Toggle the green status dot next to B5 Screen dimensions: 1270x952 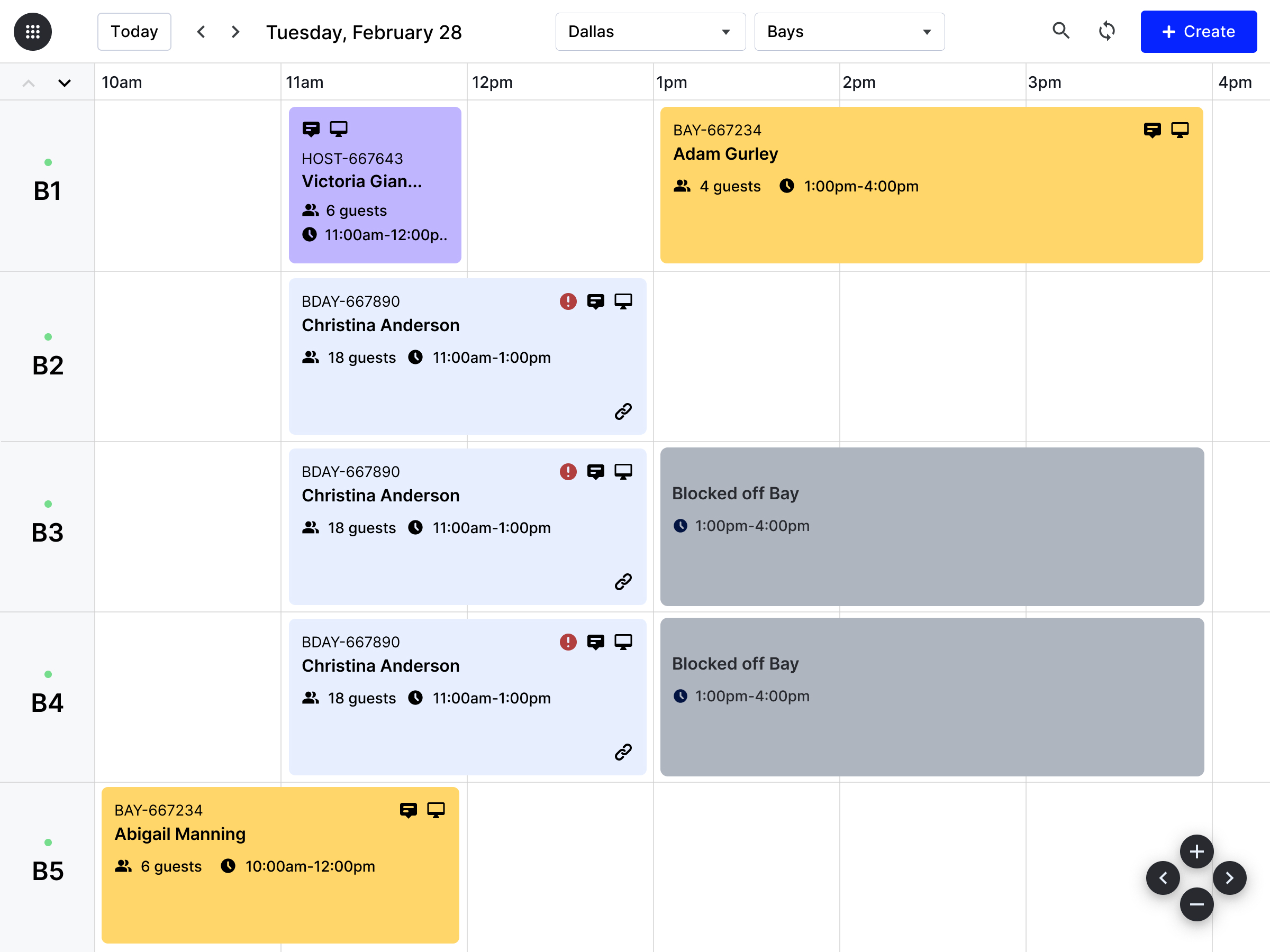48,843
